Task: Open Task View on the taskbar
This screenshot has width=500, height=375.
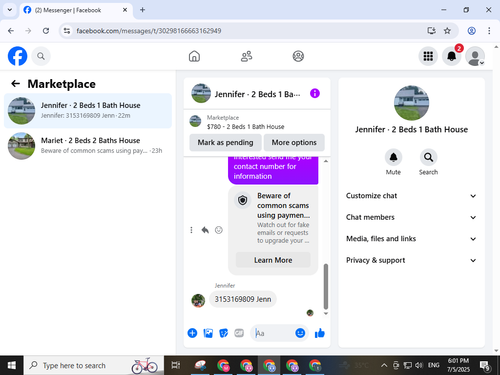Action: (176, 366)
